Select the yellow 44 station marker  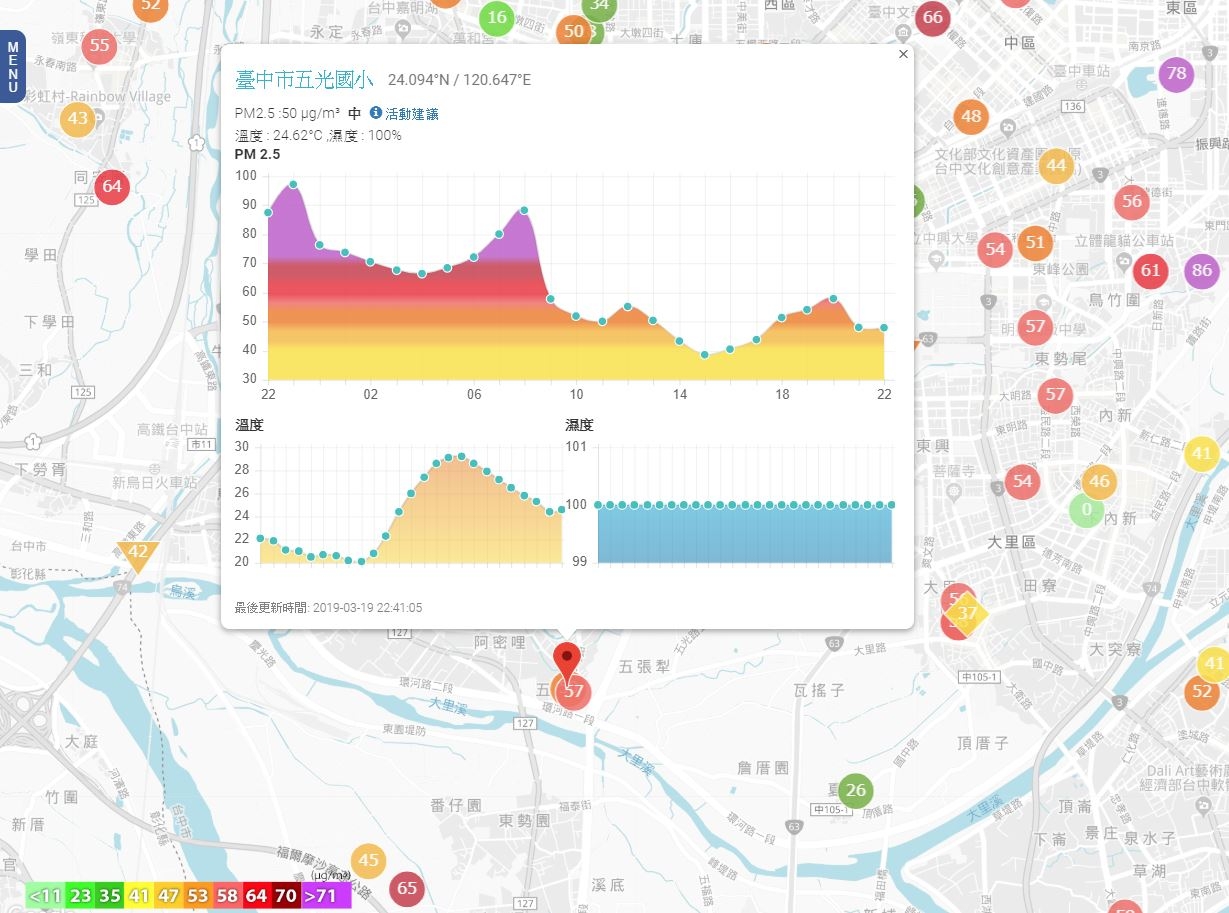1056,166
